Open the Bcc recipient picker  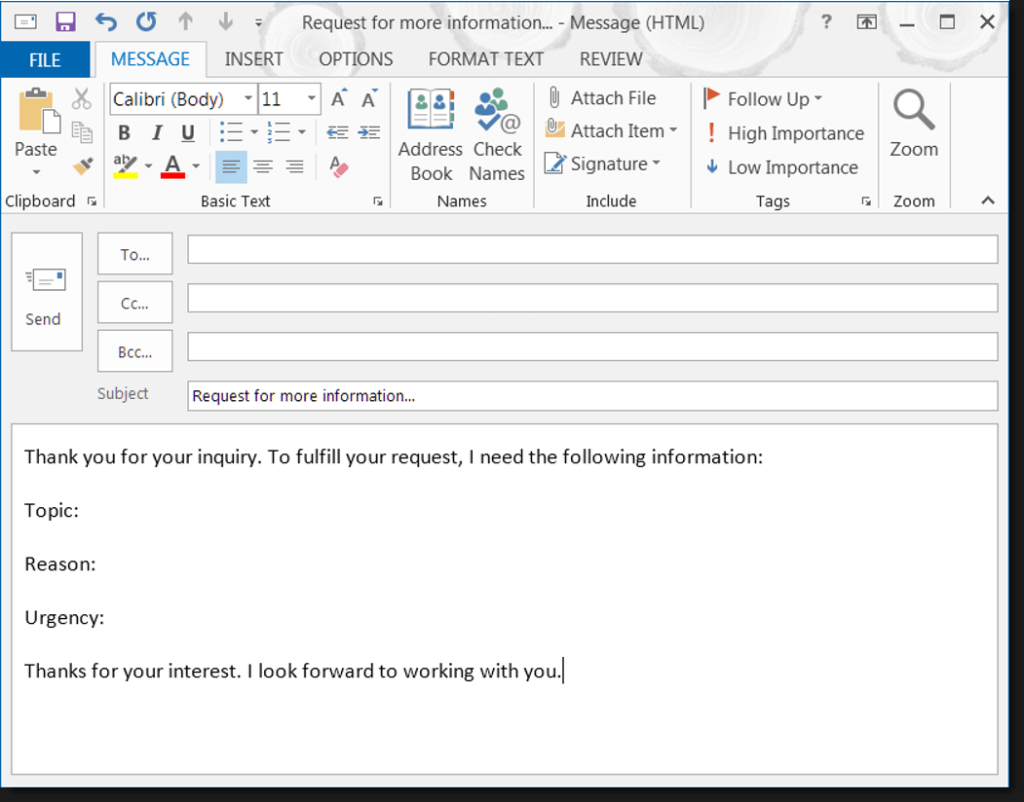[x=134, y=351]
